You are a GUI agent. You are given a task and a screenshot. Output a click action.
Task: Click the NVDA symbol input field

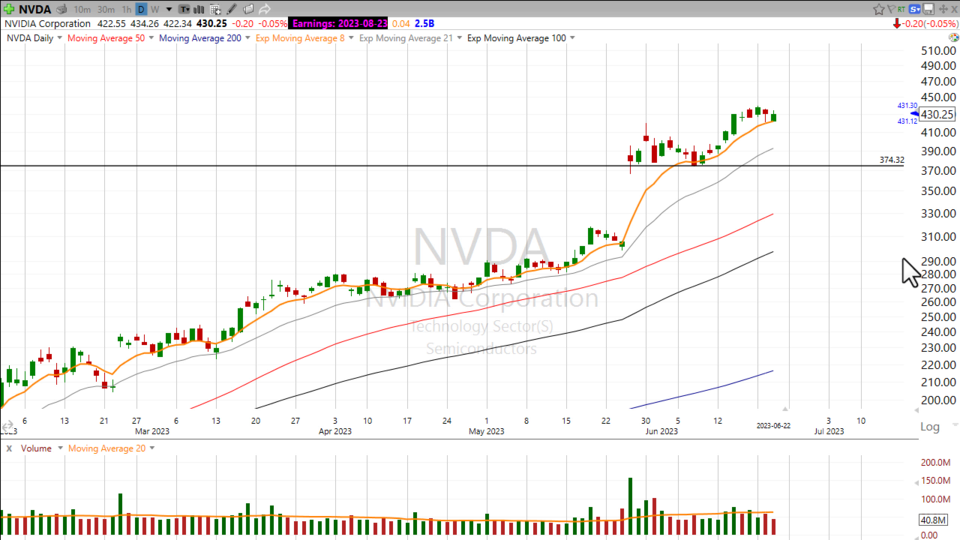point(35,9)
